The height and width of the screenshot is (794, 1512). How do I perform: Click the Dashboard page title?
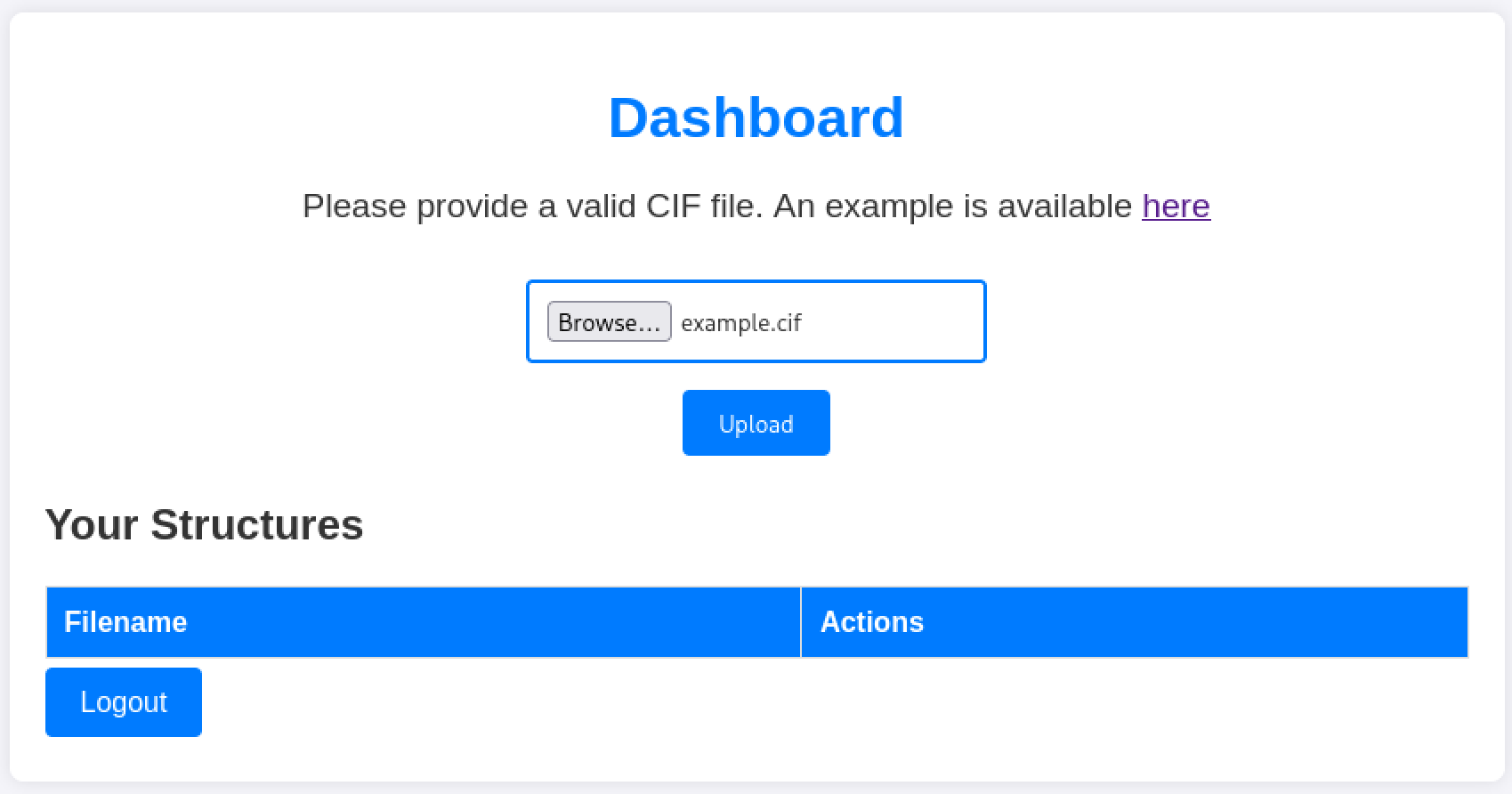tap(756, 117)
